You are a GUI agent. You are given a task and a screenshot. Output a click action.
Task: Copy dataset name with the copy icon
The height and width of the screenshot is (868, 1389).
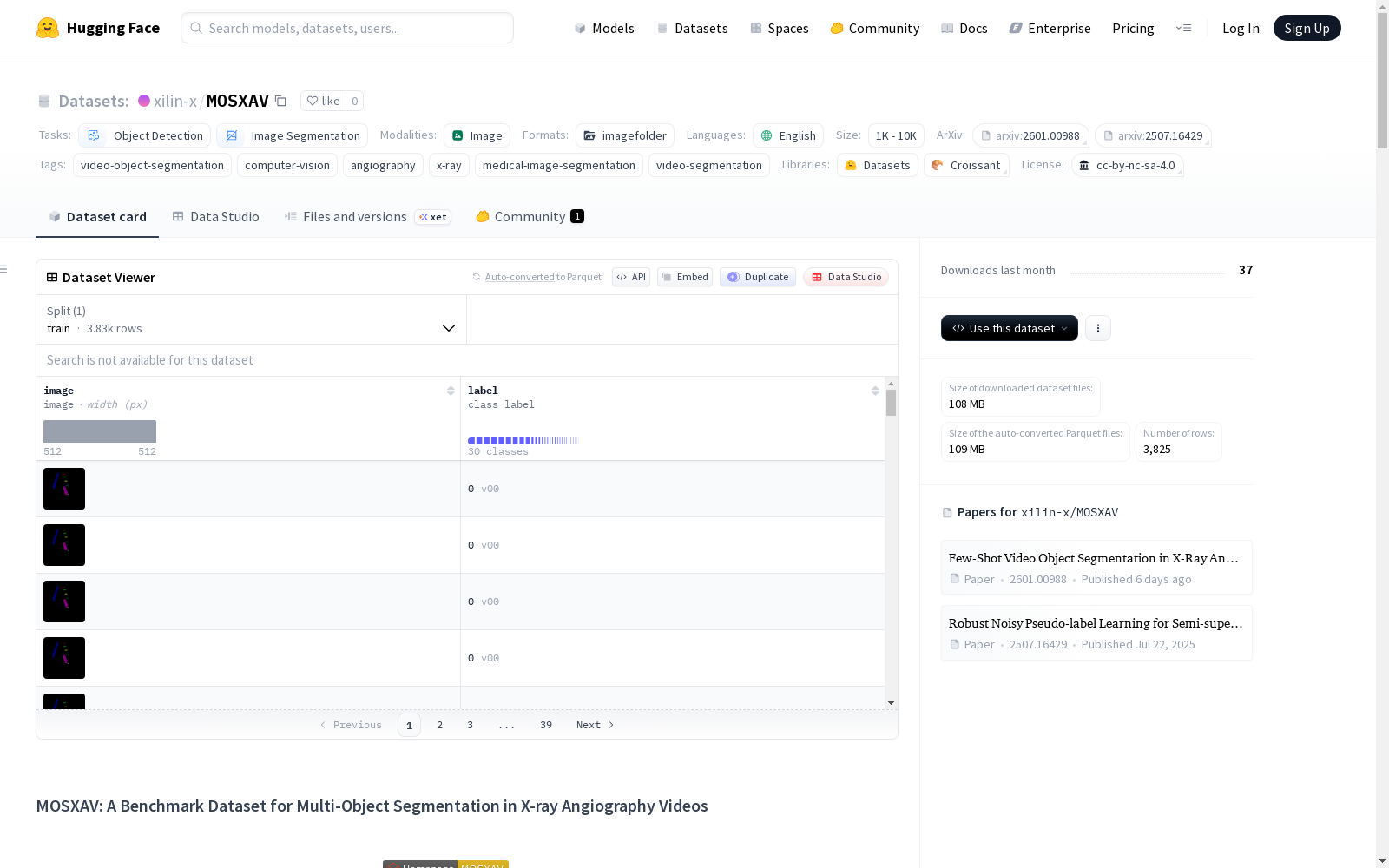pyautogui.click(x=280, y=101)
